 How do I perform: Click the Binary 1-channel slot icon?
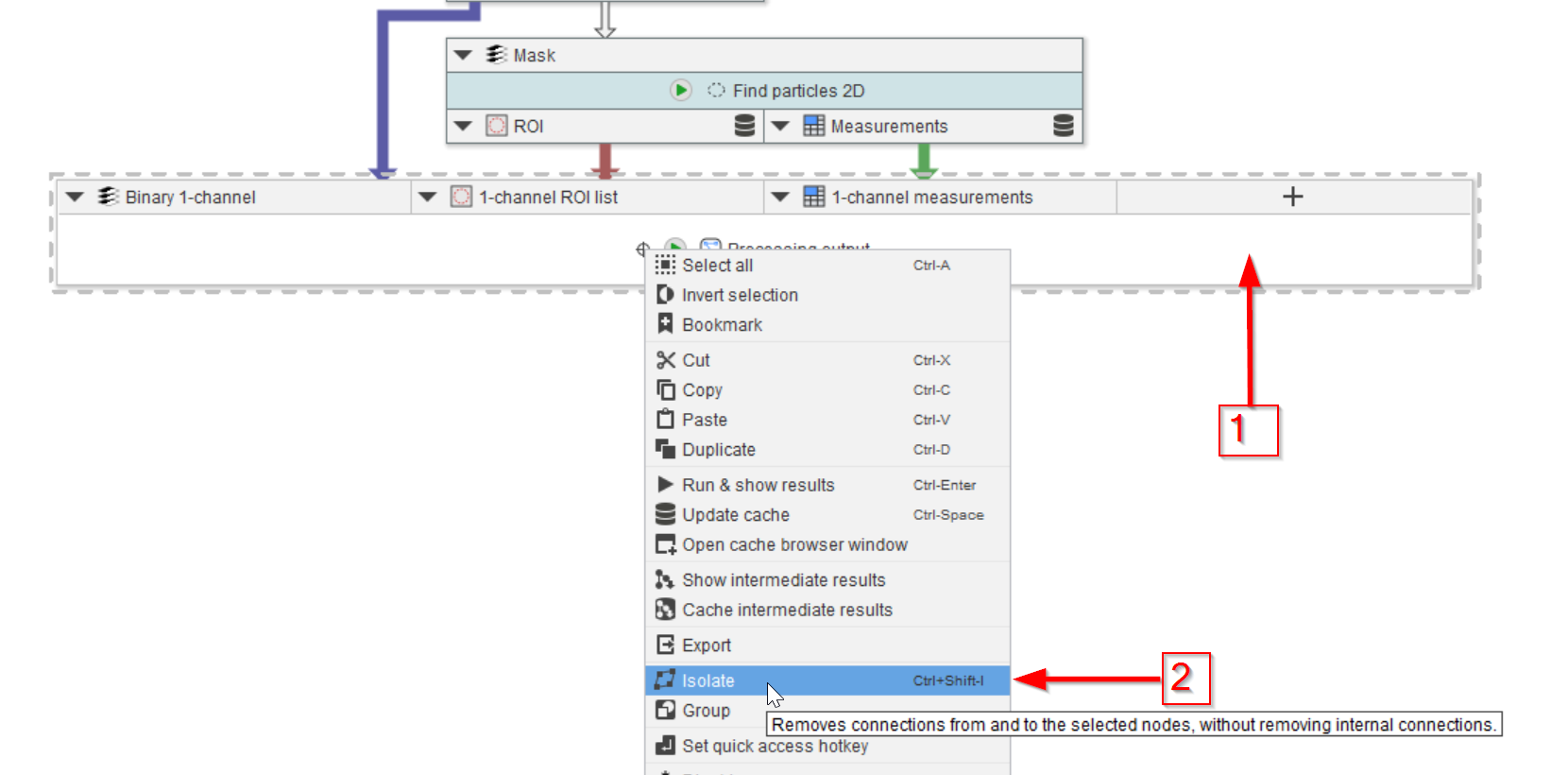click(108, 197)
